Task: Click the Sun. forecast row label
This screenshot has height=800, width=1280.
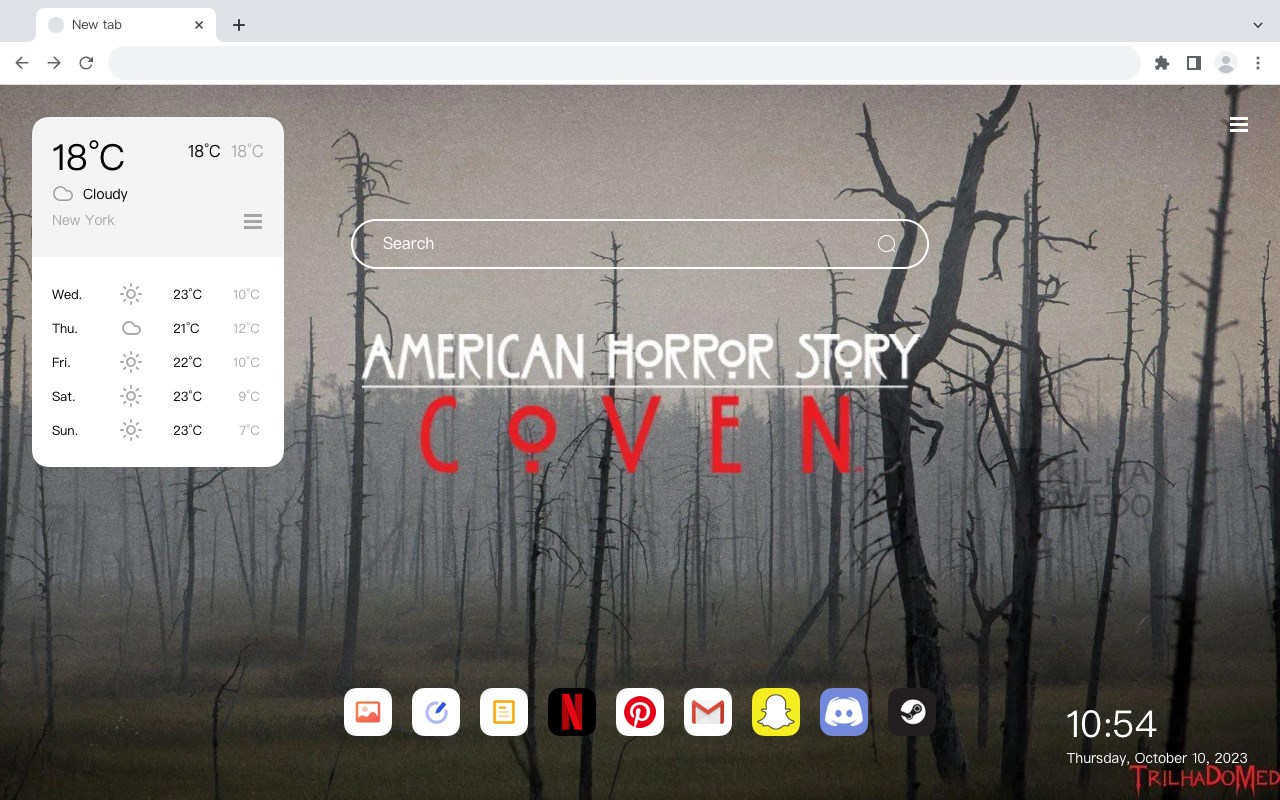Action: 65,430
